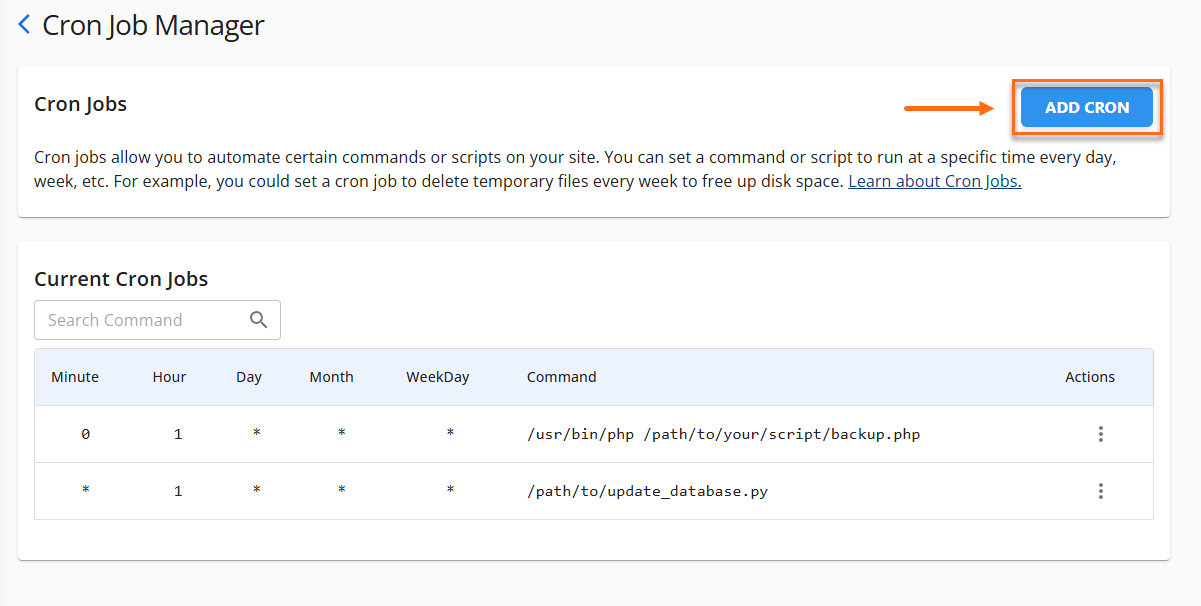Open actions menu for the backup.php cron job

[1100, 434]
